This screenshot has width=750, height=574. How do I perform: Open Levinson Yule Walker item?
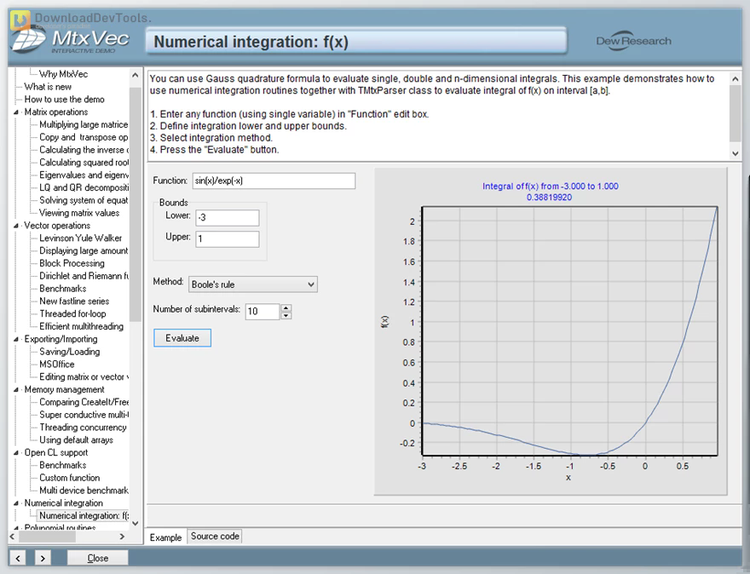(80, 238)
